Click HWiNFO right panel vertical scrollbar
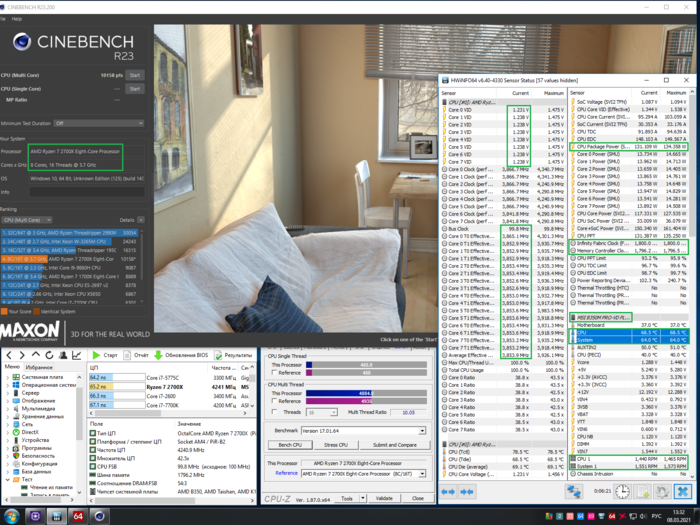Image resolution: width=700 pixels, height=525 pixels. [692, 283]
